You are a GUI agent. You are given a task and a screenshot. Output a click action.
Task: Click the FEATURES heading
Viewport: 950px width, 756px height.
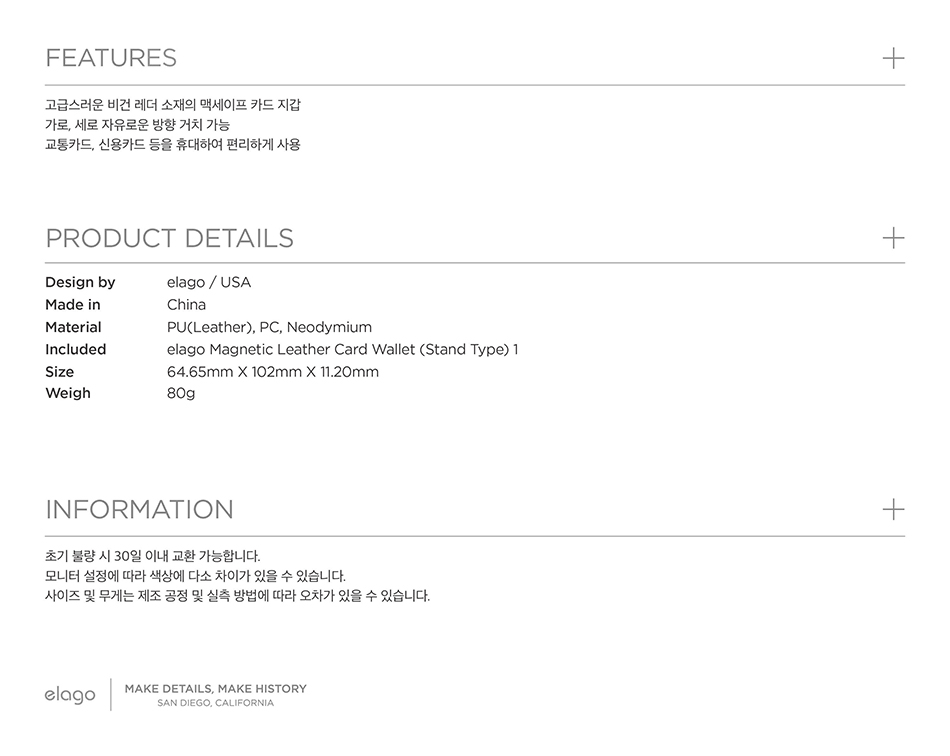[111, 58]
